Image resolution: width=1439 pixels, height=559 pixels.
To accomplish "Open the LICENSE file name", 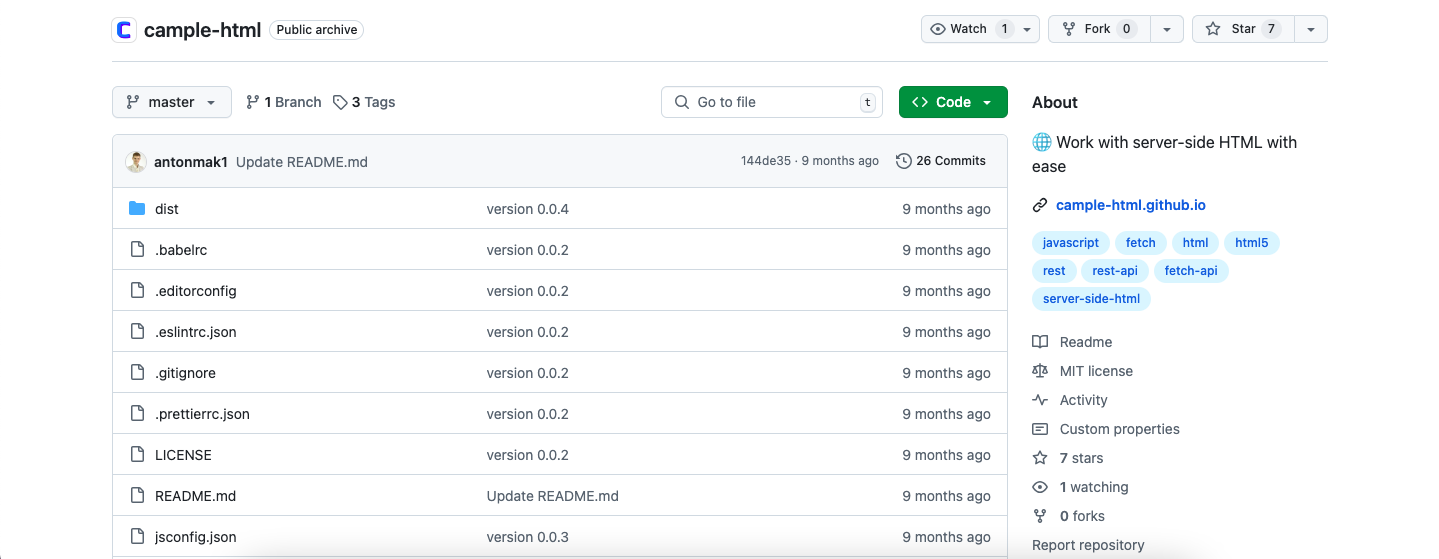I will pos(183,455).
